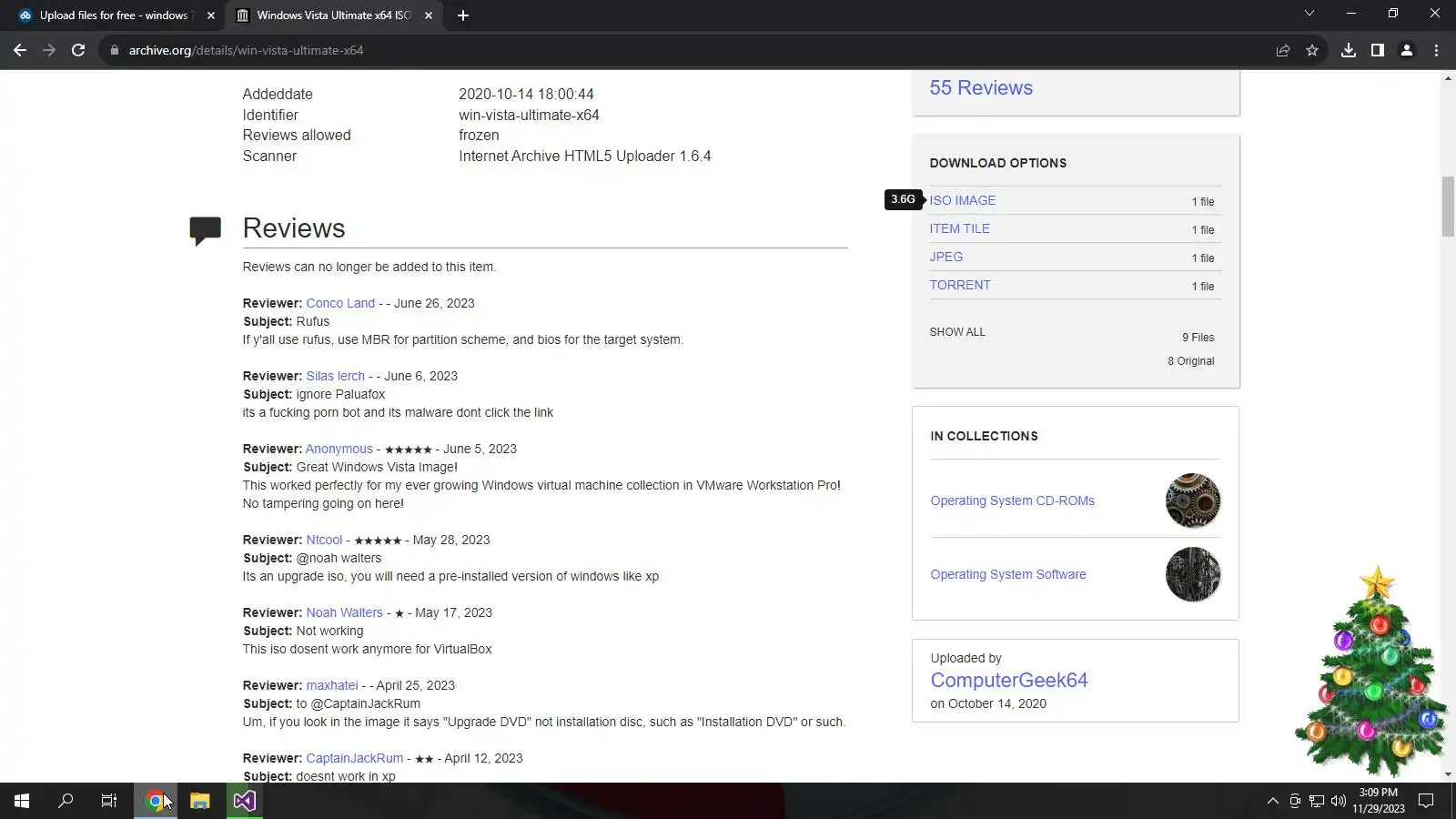
Task: Open reviewer Noah Walters' profile
Action: (x=345, y=612)
